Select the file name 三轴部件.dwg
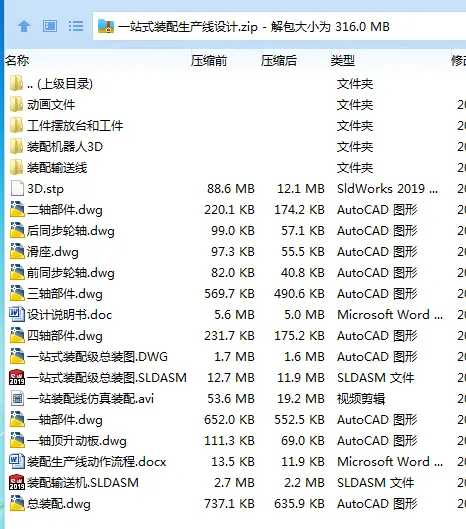The height and width of the screenshot is (529, 466). point(65,294)
